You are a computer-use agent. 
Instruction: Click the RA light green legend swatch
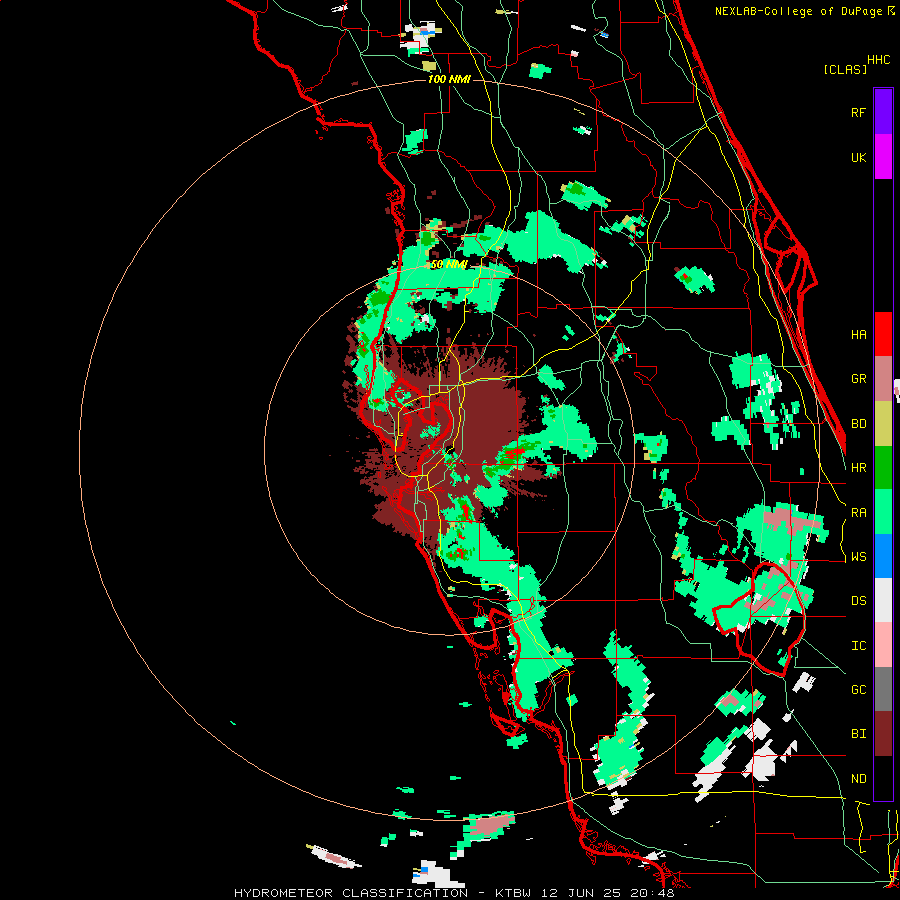[x=883, y=511]
